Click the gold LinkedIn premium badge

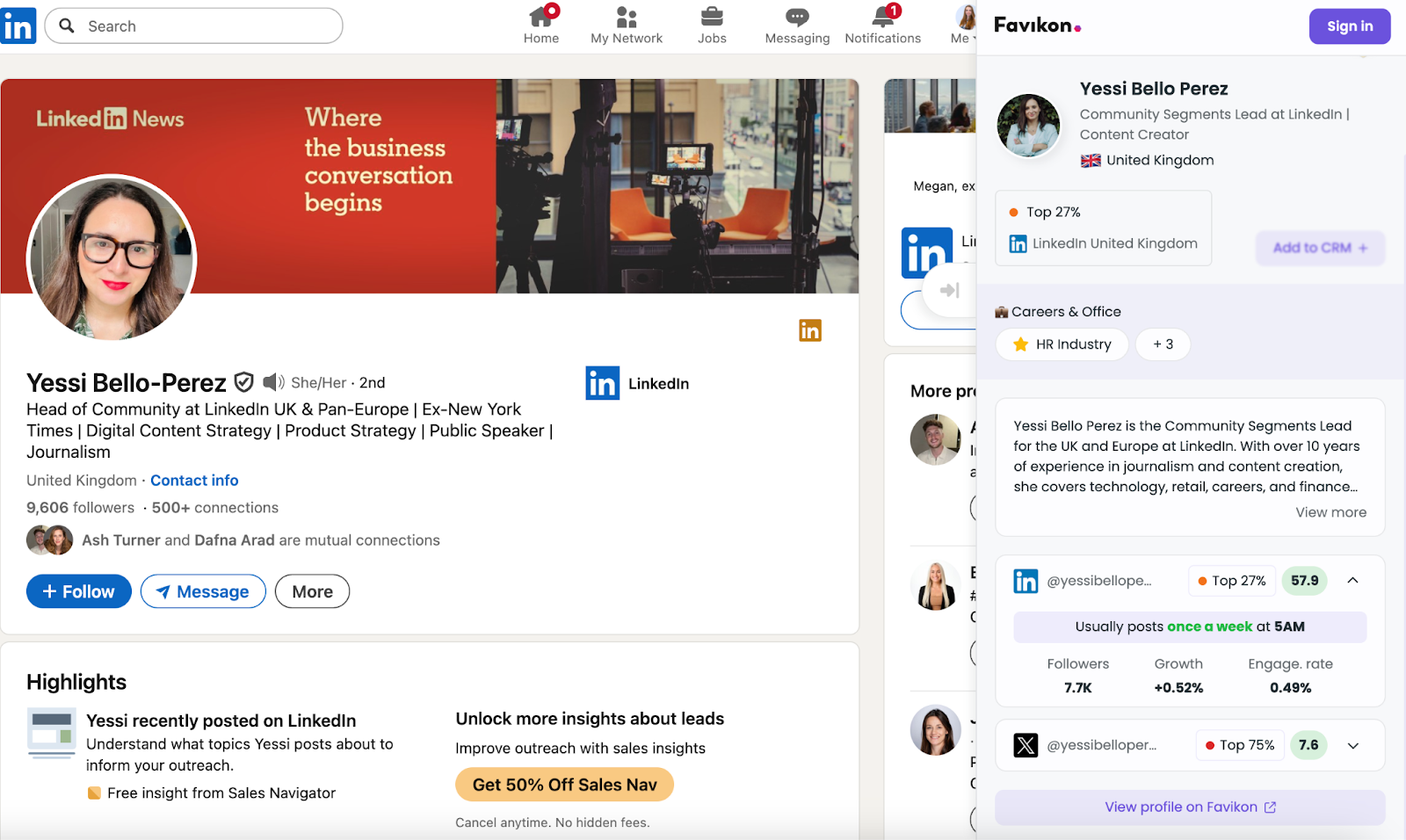click(x=809, y=330)
